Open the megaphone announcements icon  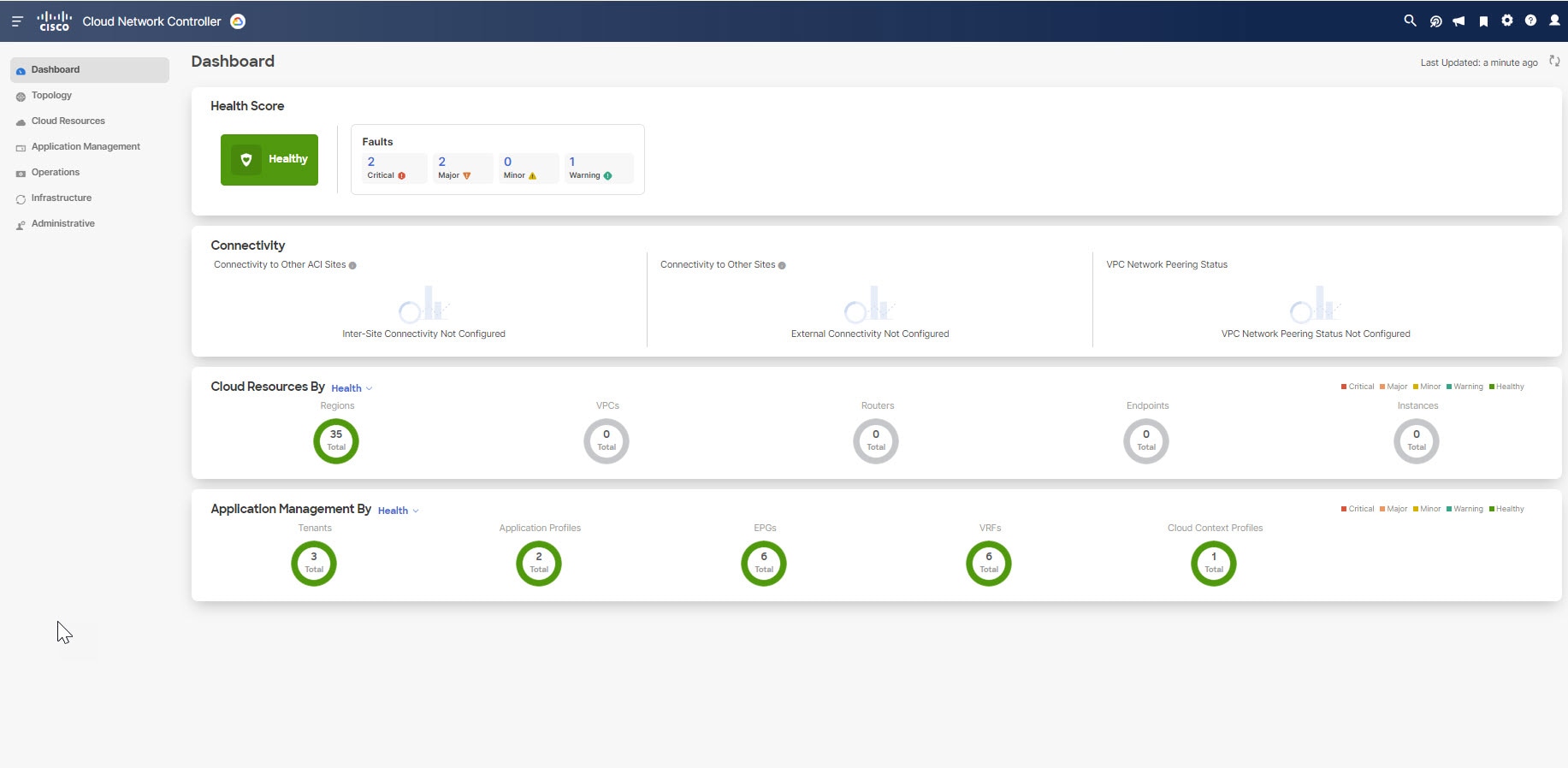(x=1459, y=21)
